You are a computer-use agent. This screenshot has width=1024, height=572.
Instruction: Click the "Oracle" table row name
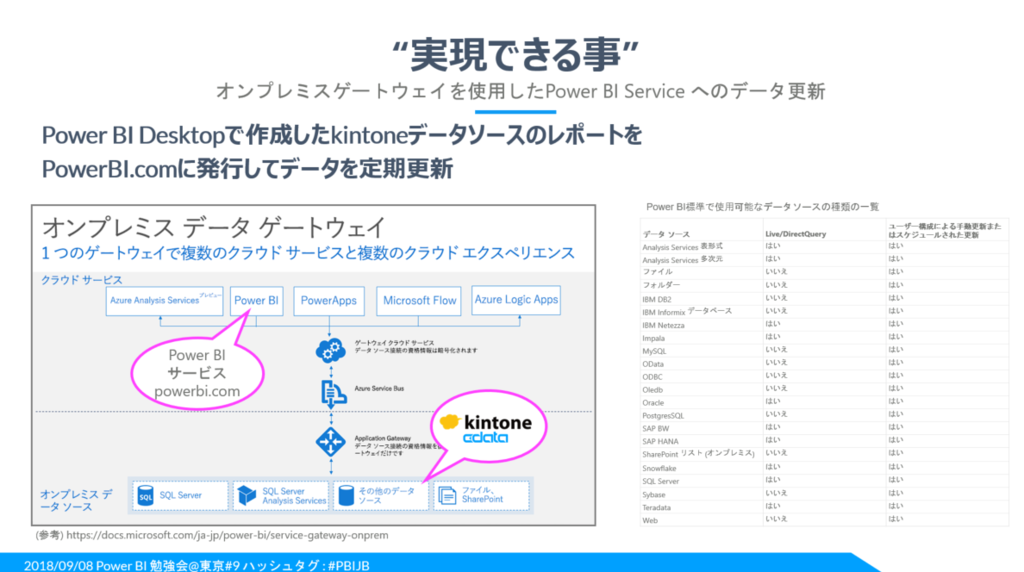coord(653,403)
